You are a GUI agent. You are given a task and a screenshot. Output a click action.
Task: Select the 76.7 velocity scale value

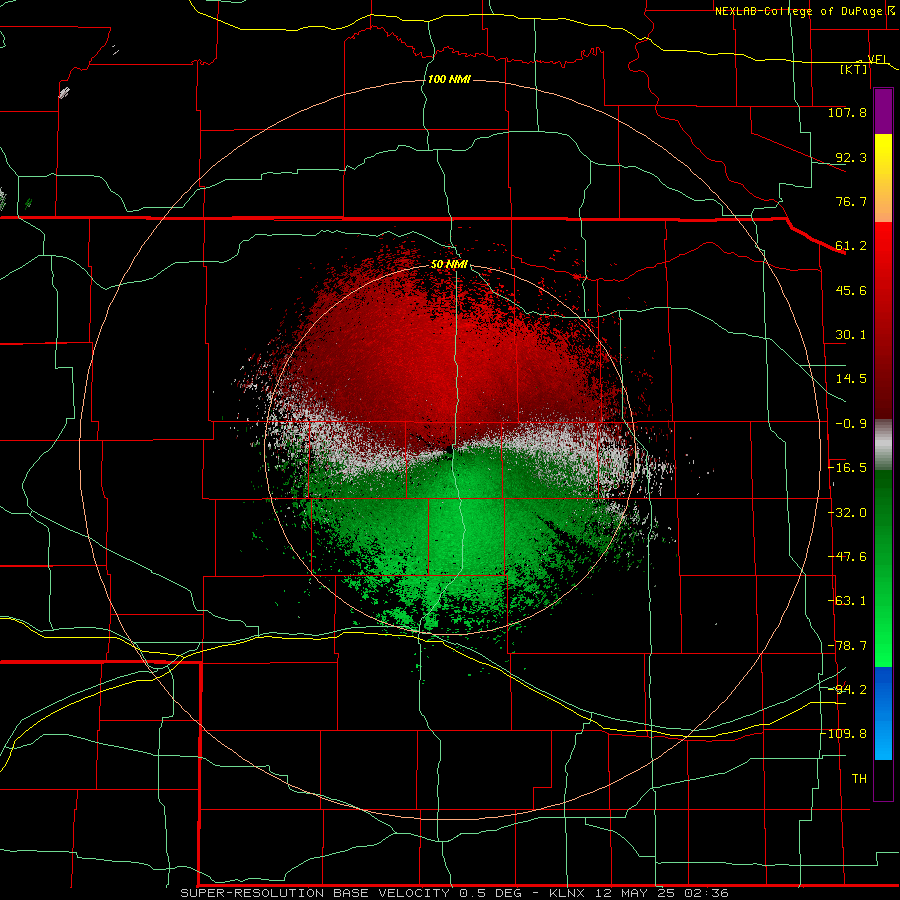coord(851,201)
